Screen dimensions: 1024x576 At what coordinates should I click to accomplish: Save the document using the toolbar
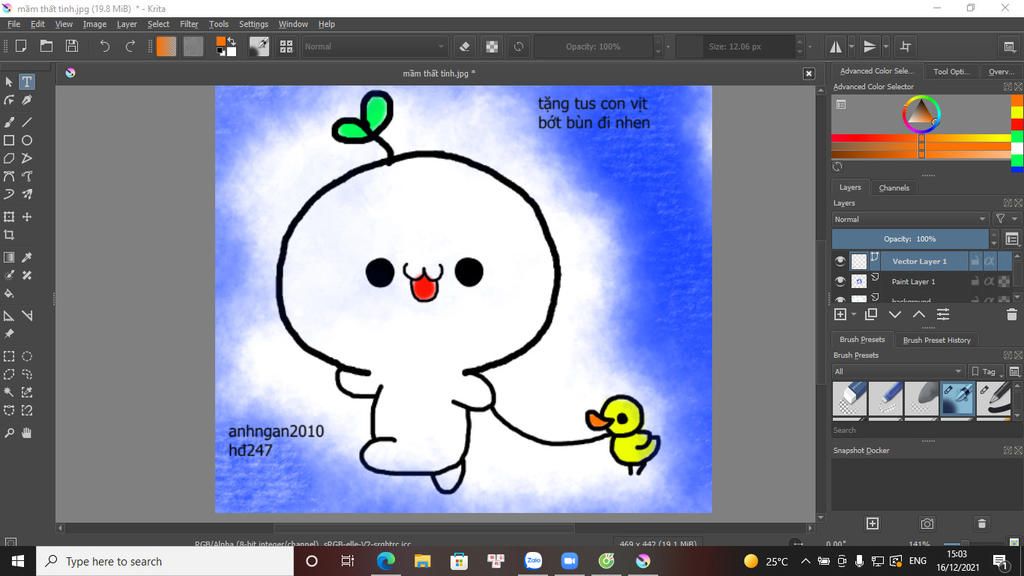[x=72, y=46]
